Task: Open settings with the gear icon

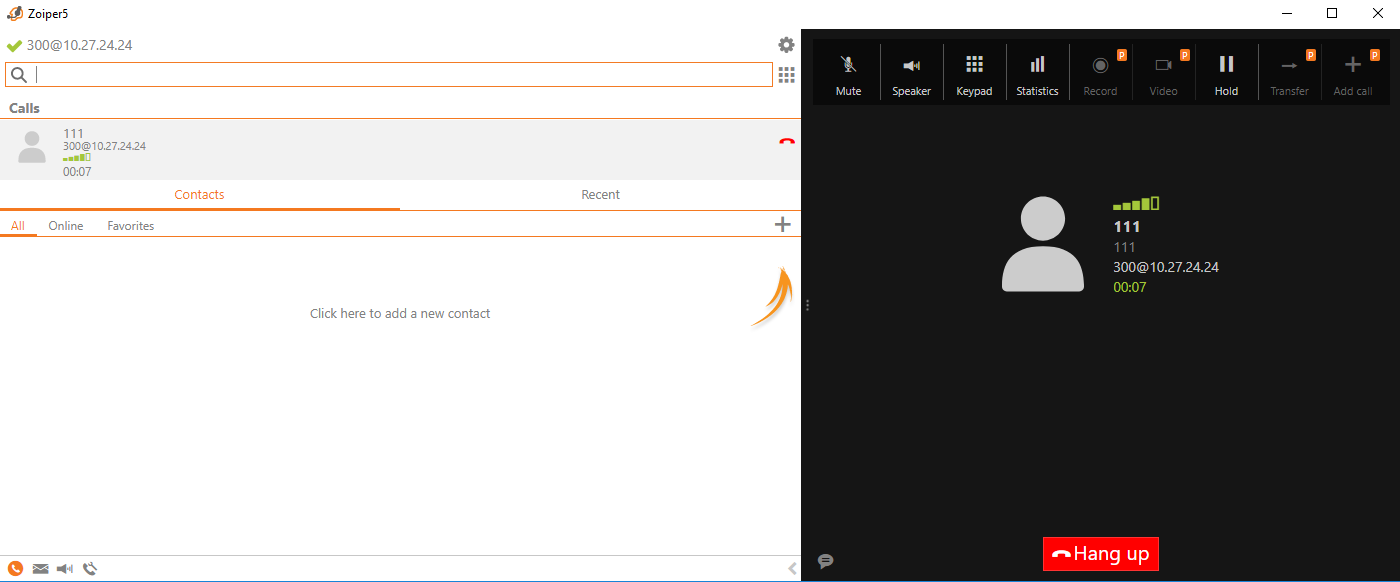Action: pyautogui.click(x=786, y=45)
